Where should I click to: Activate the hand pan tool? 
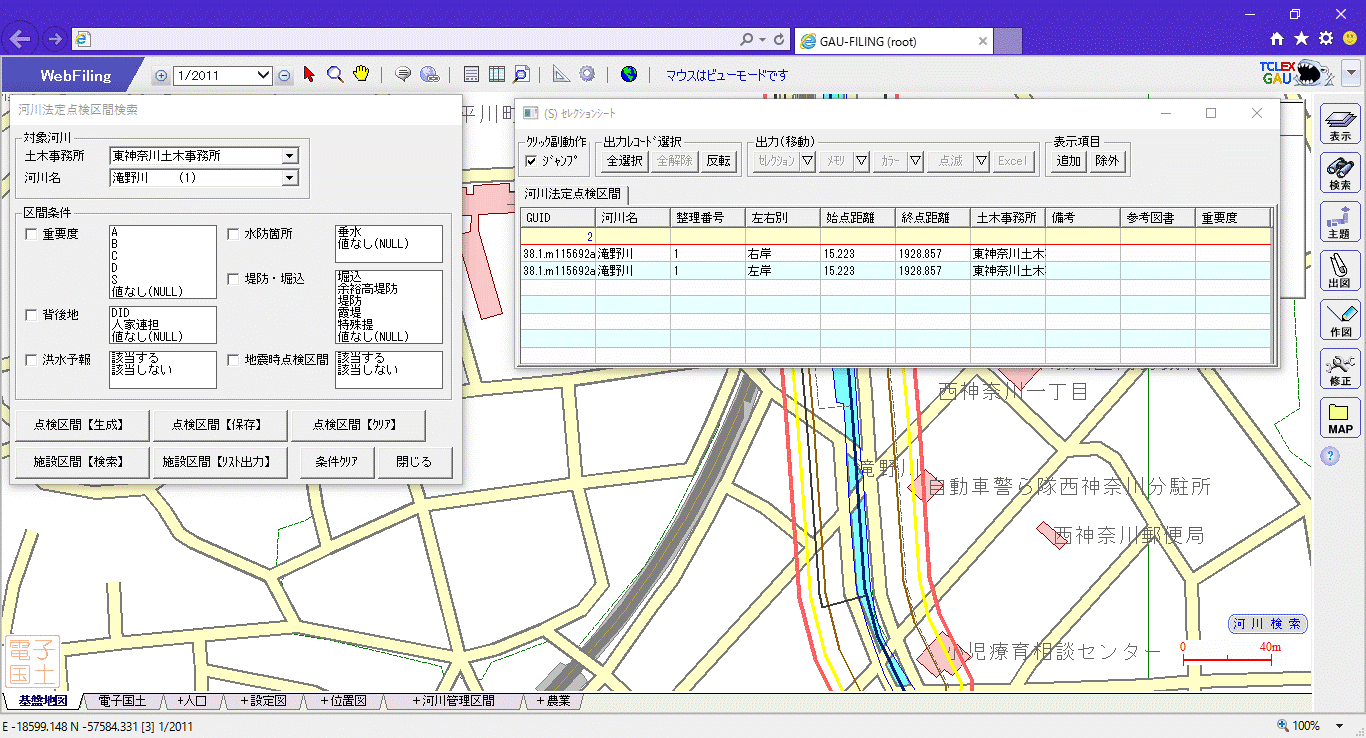click(361, 74)
